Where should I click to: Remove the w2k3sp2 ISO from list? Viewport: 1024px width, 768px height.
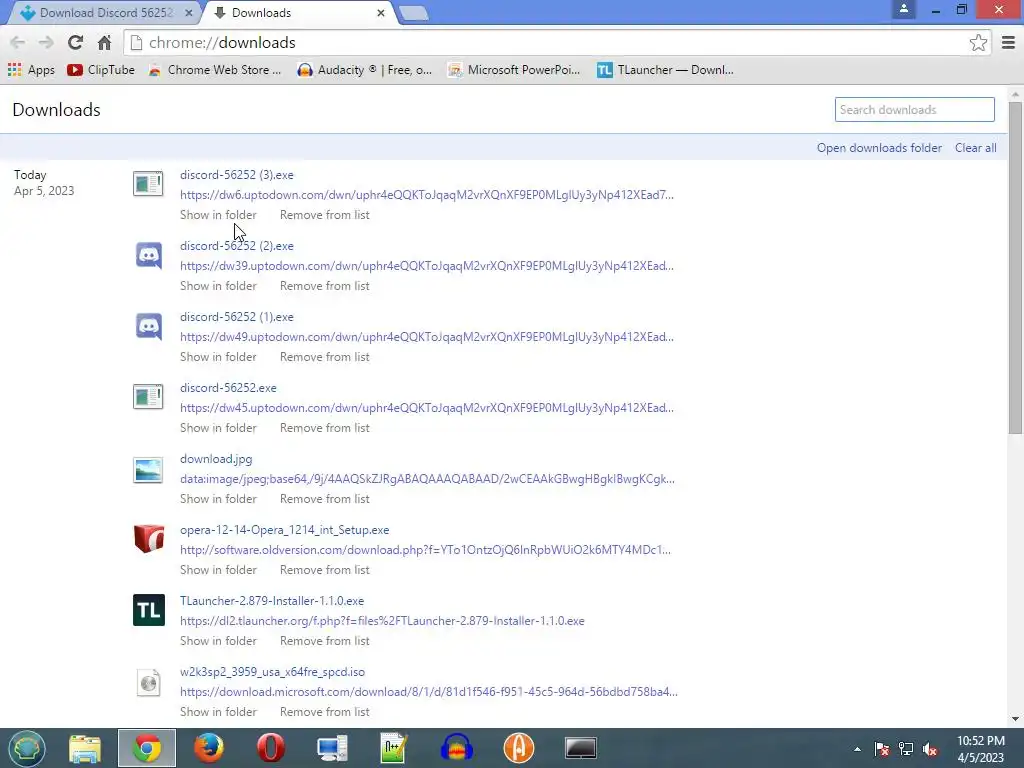325,712
